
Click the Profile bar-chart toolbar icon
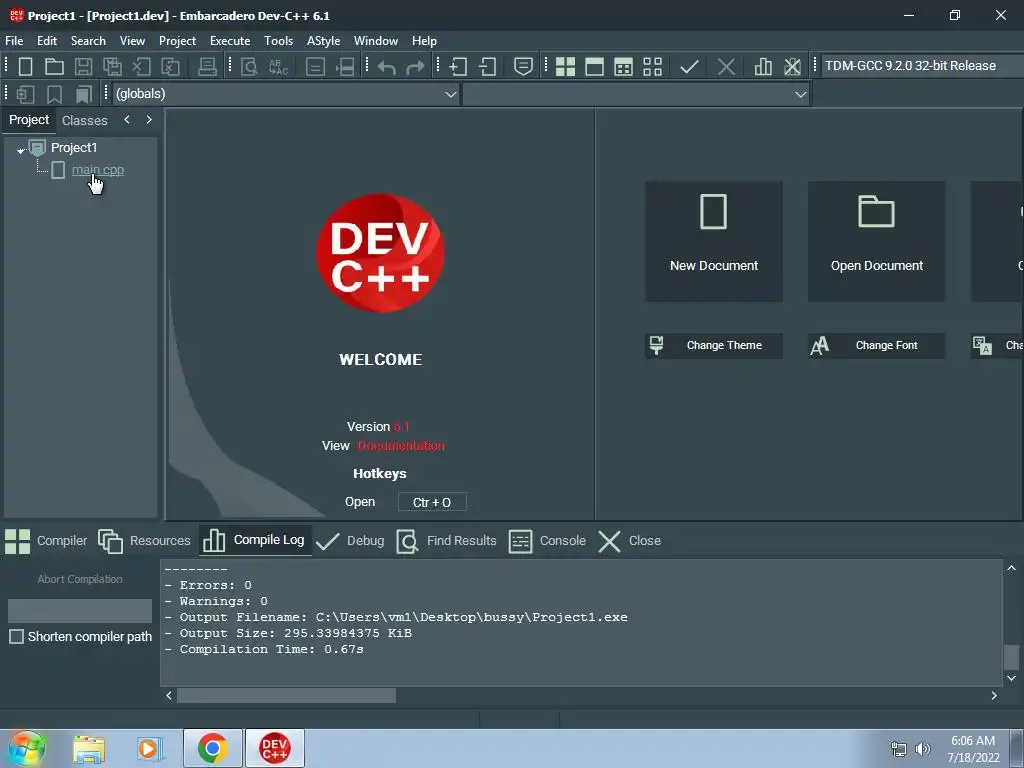763,67
